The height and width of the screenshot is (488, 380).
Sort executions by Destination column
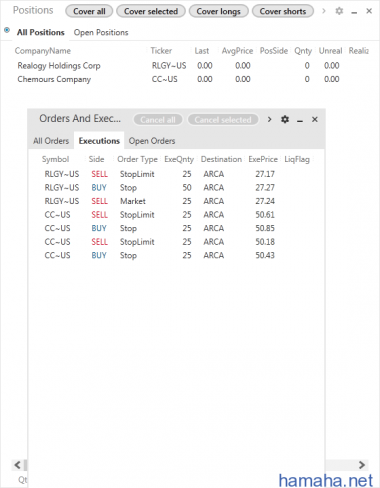click(221, 159)
